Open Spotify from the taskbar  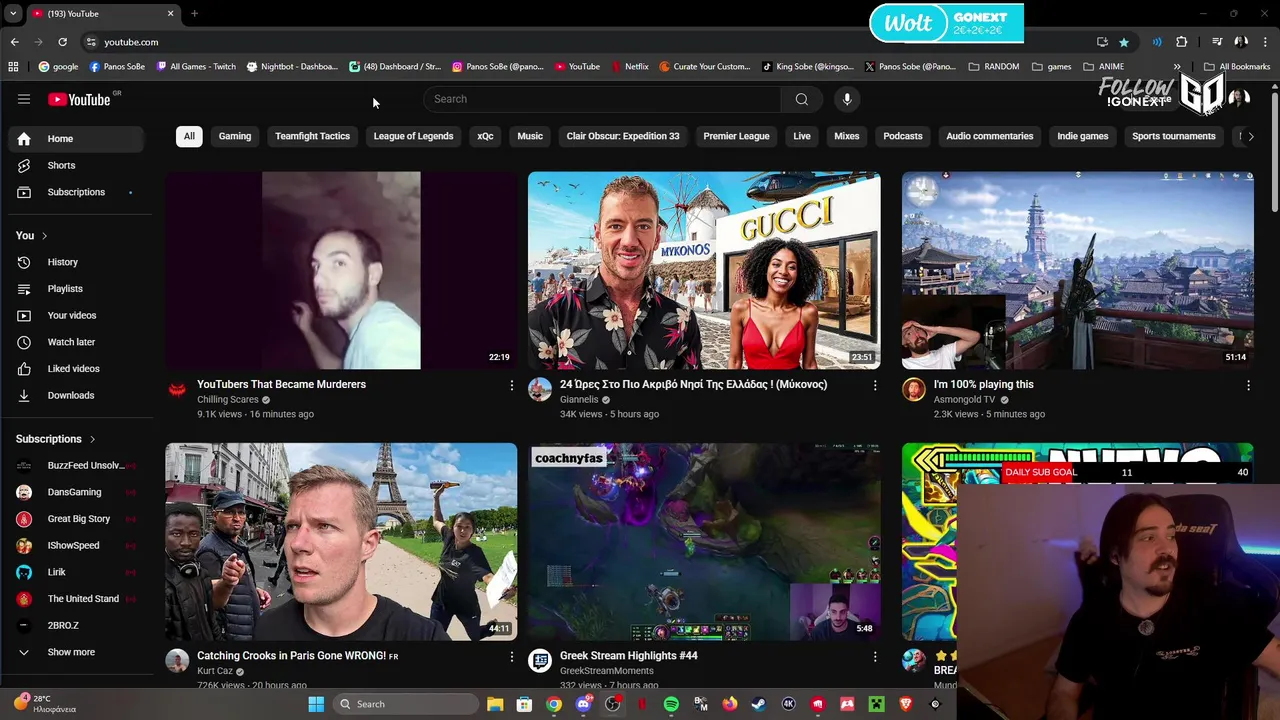pos(671,704)
